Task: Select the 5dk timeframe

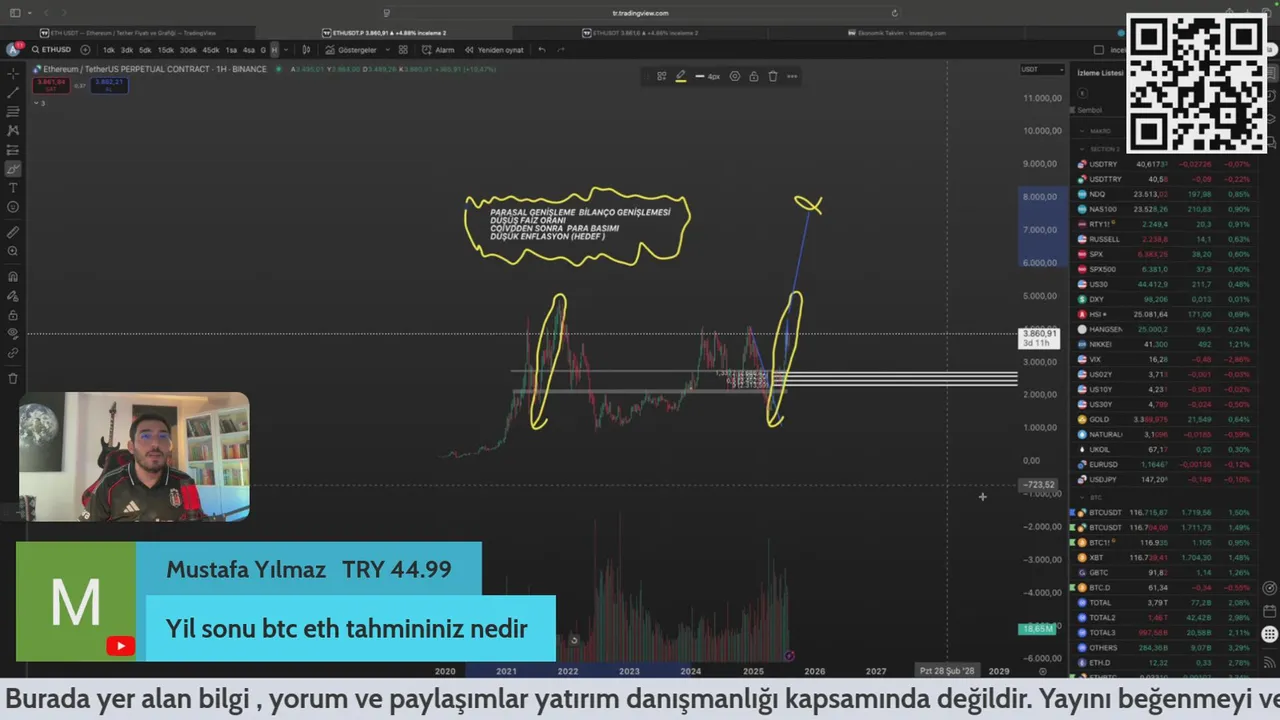Action: point(145,49)
